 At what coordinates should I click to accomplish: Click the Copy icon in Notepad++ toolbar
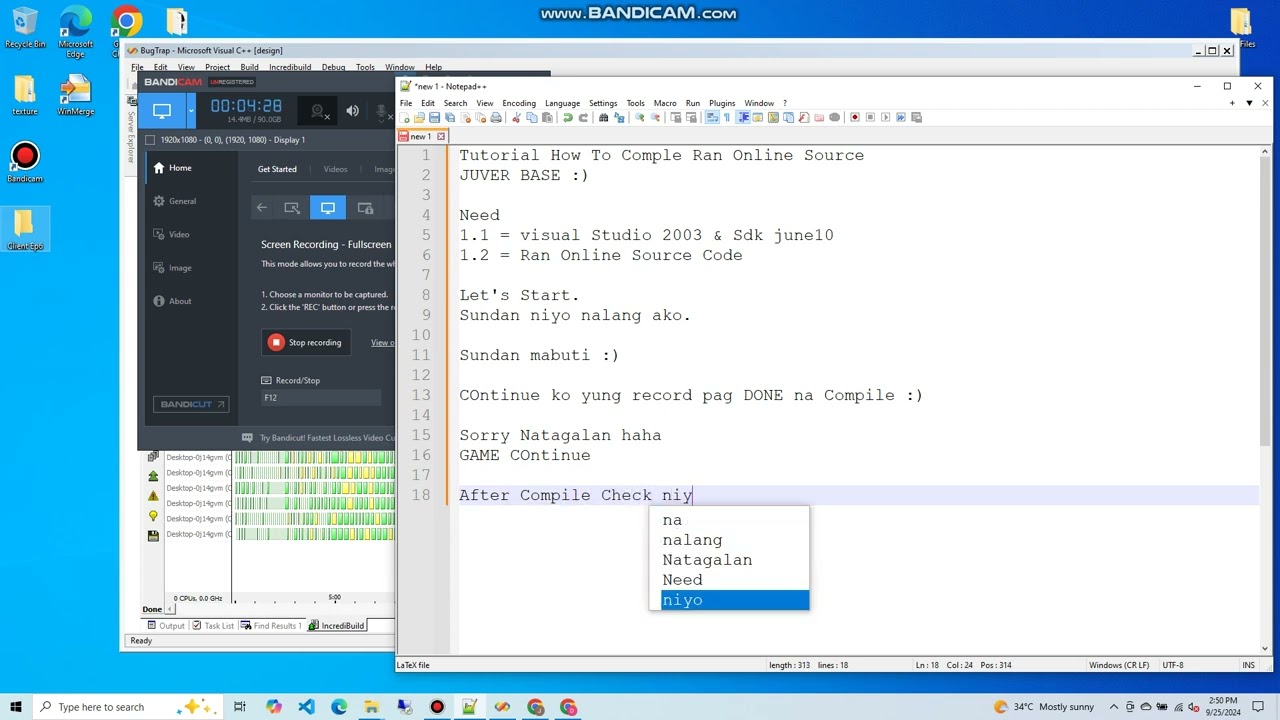(x=531, y=117)
